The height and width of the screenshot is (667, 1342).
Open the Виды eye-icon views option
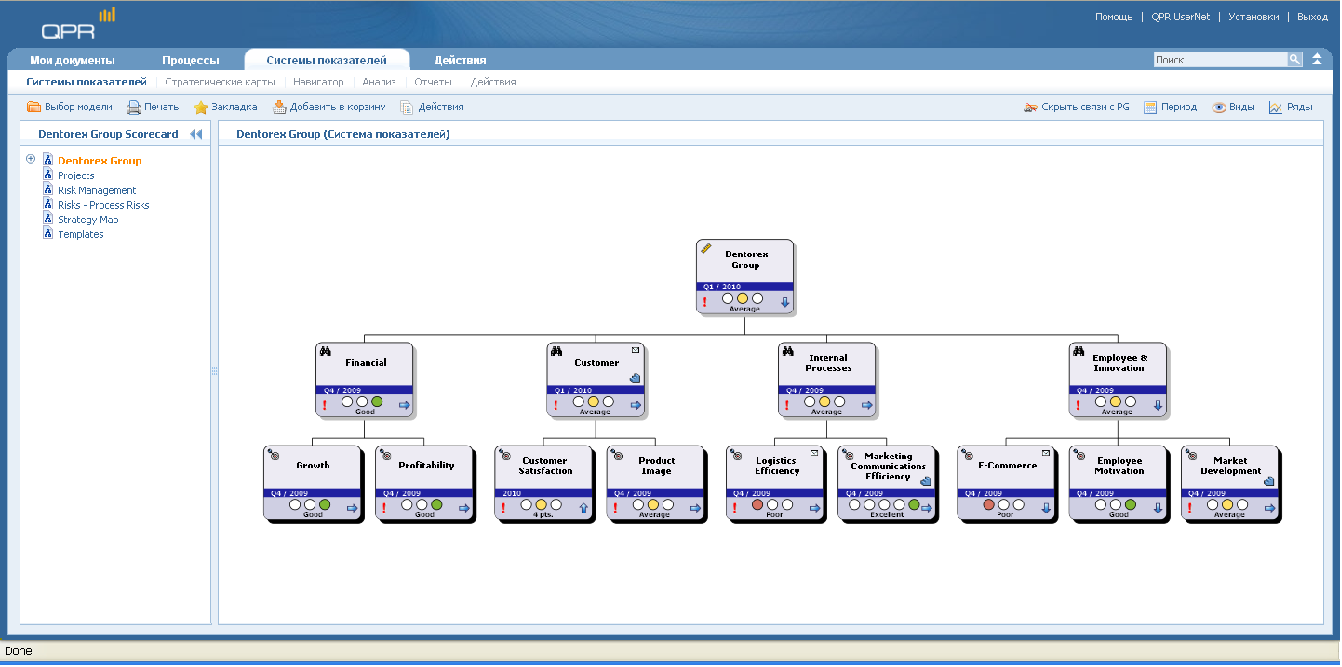[x=1233, y=107]
